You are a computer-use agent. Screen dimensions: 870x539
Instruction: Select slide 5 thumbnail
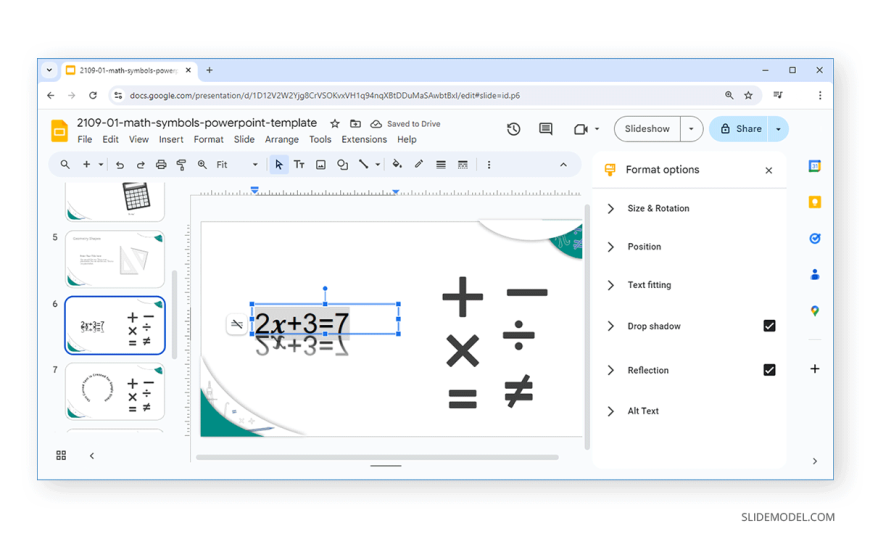click(115, 259)
